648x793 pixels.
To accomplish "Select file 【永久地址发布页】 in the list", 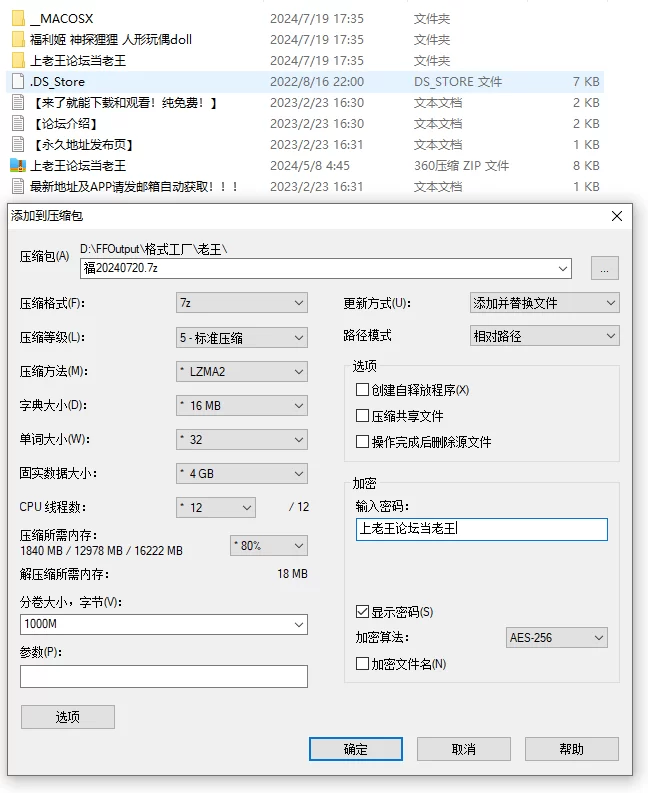I will point(82,145).
